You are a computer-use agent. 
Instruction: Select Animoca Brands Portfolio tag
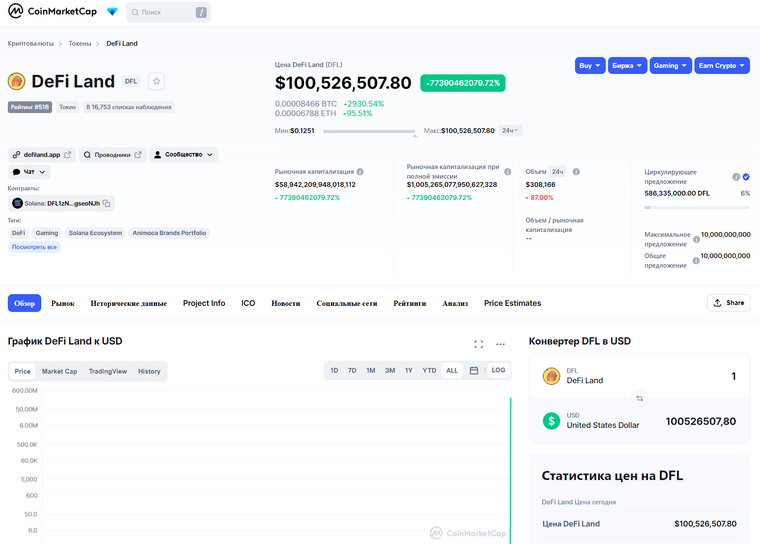click(169, 233)
